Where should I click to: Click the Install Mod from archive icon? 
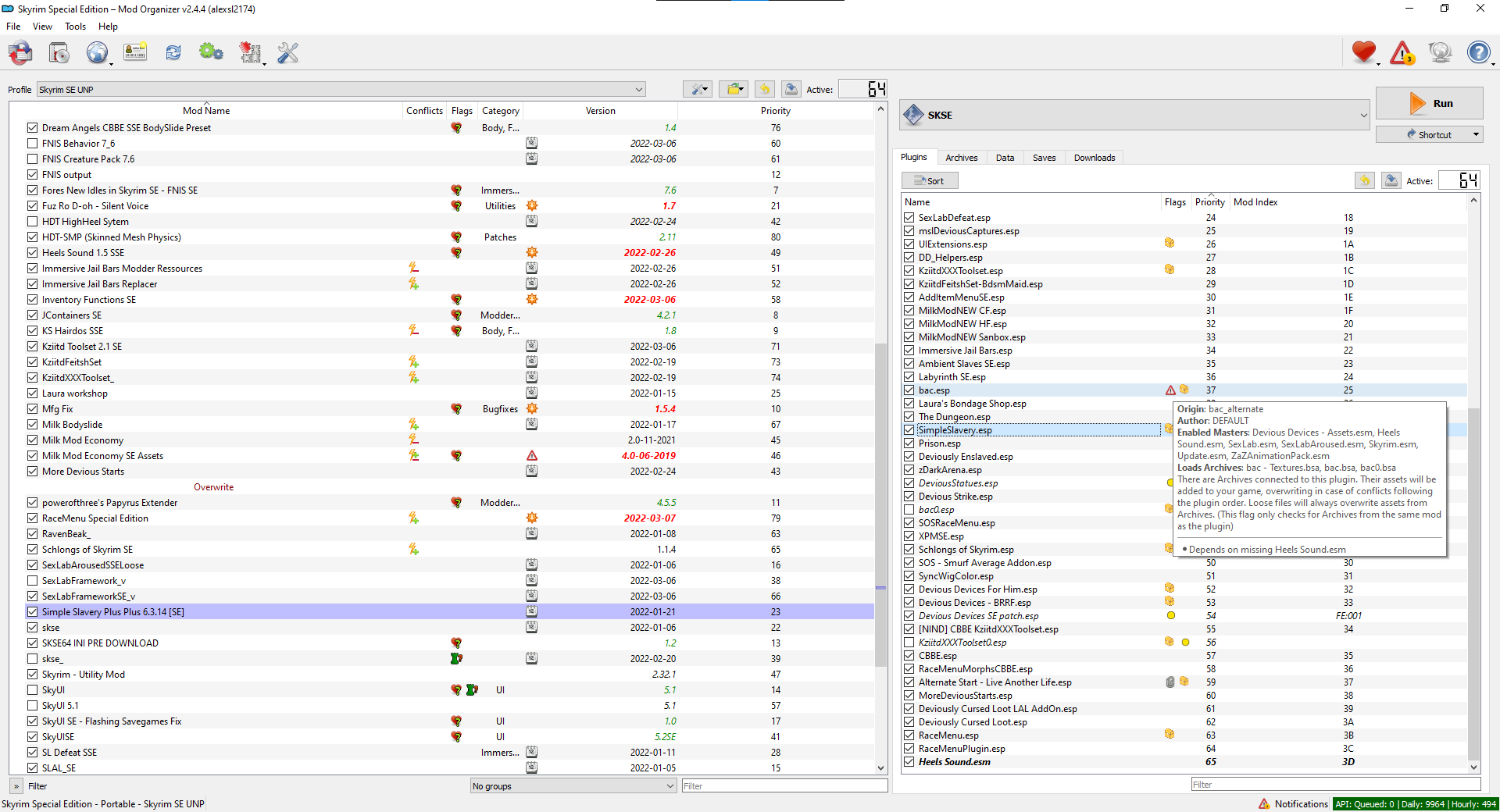(59, 53)
